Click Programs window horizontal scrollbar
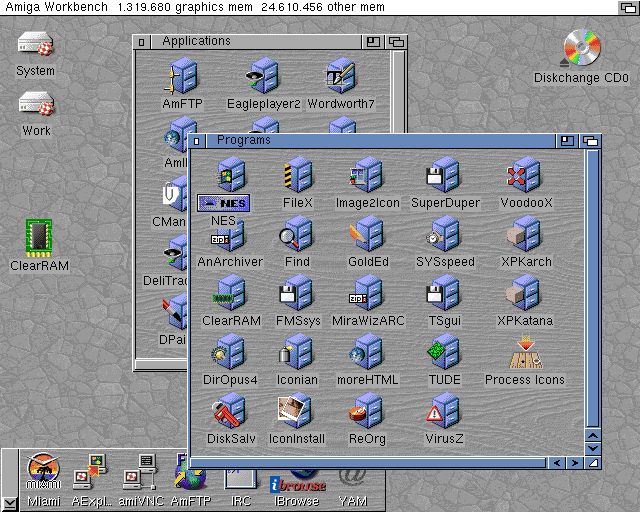 (x=368, y=463)
